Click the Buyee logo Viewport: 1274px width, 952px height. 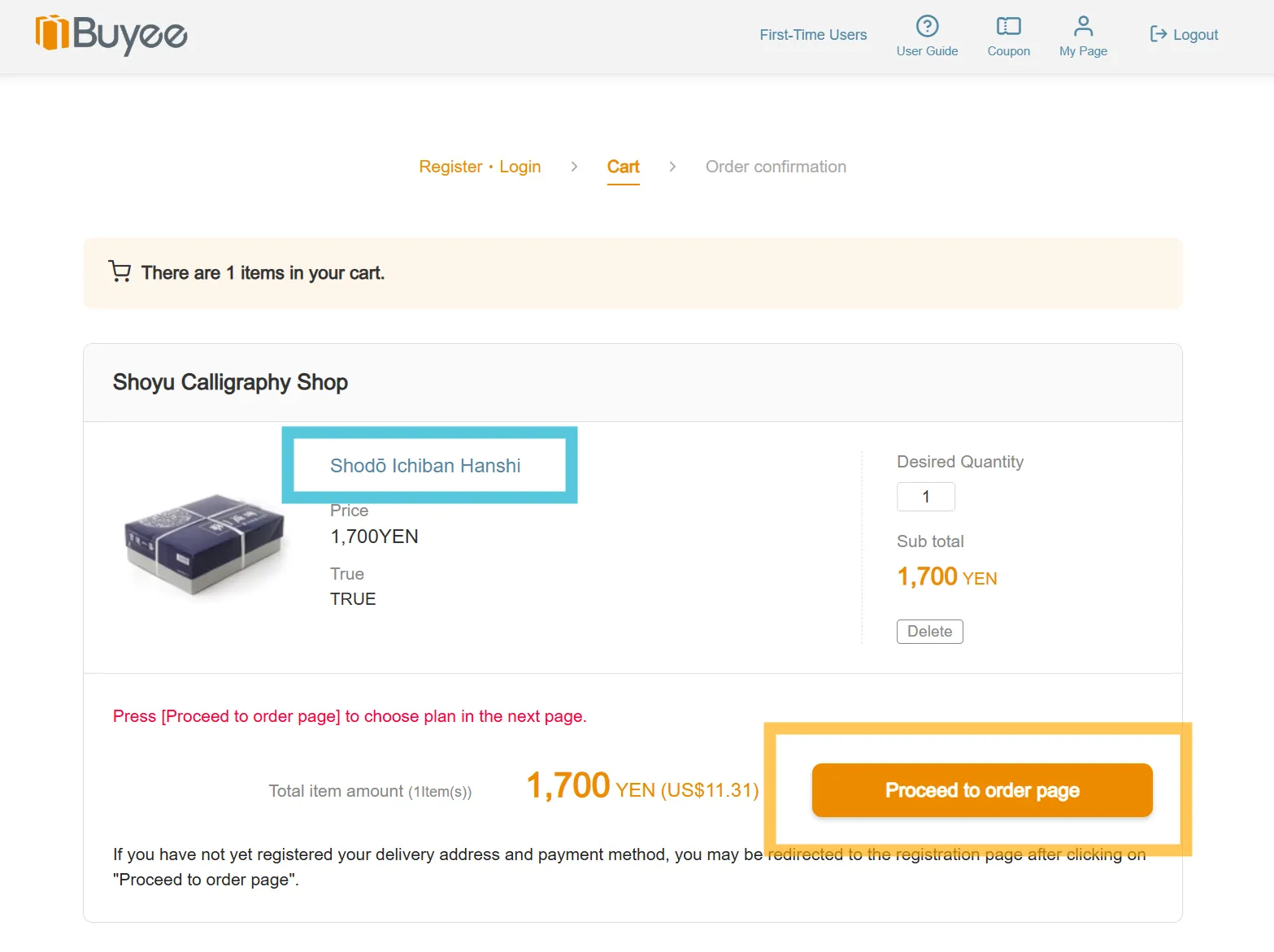click(x=111, y=34)
